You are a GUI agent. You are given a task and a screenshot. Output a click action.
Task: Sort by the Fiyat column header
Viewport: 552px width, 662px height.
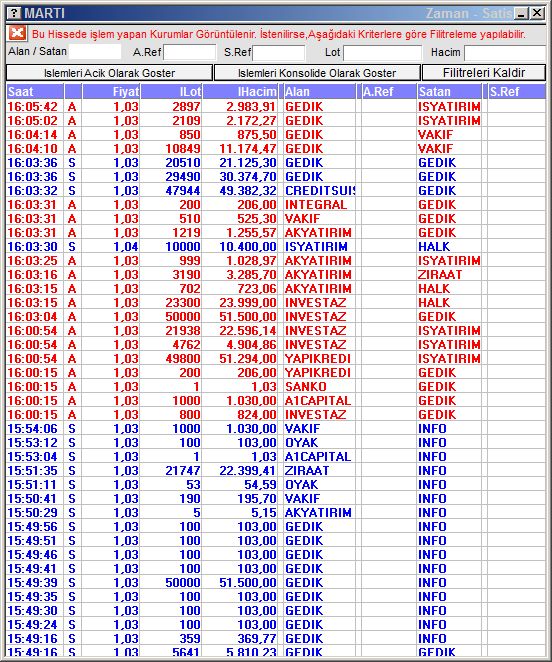pos(111,92)
